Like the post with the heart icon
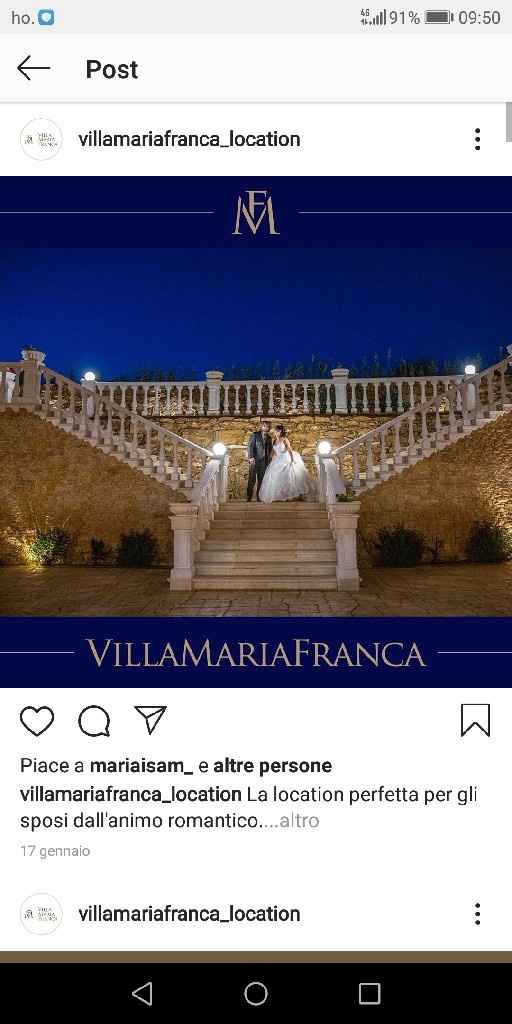 tap(37, 721)
